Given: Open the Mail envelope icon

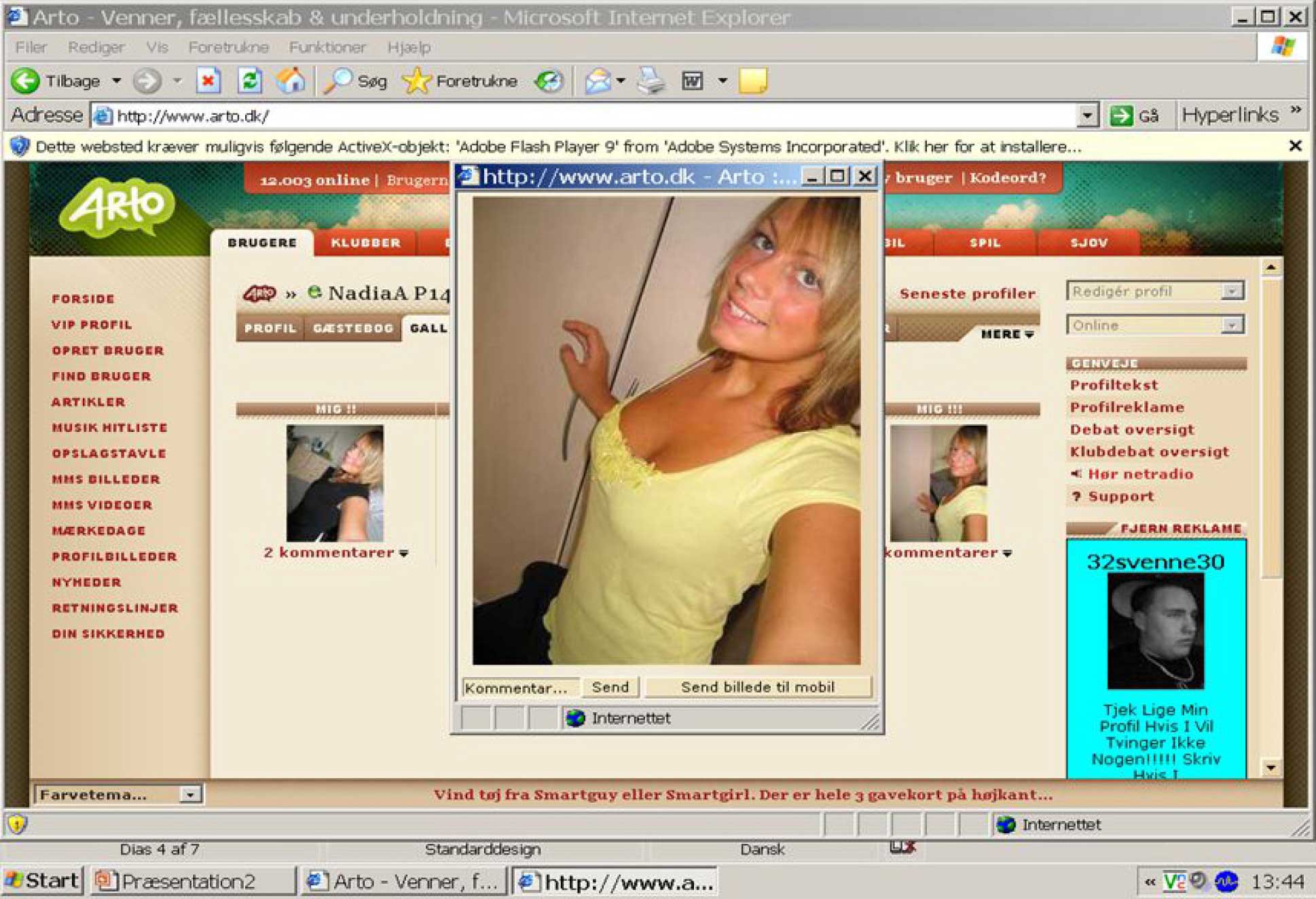Looking at the screenshot, I should click(x=598, y=81).
